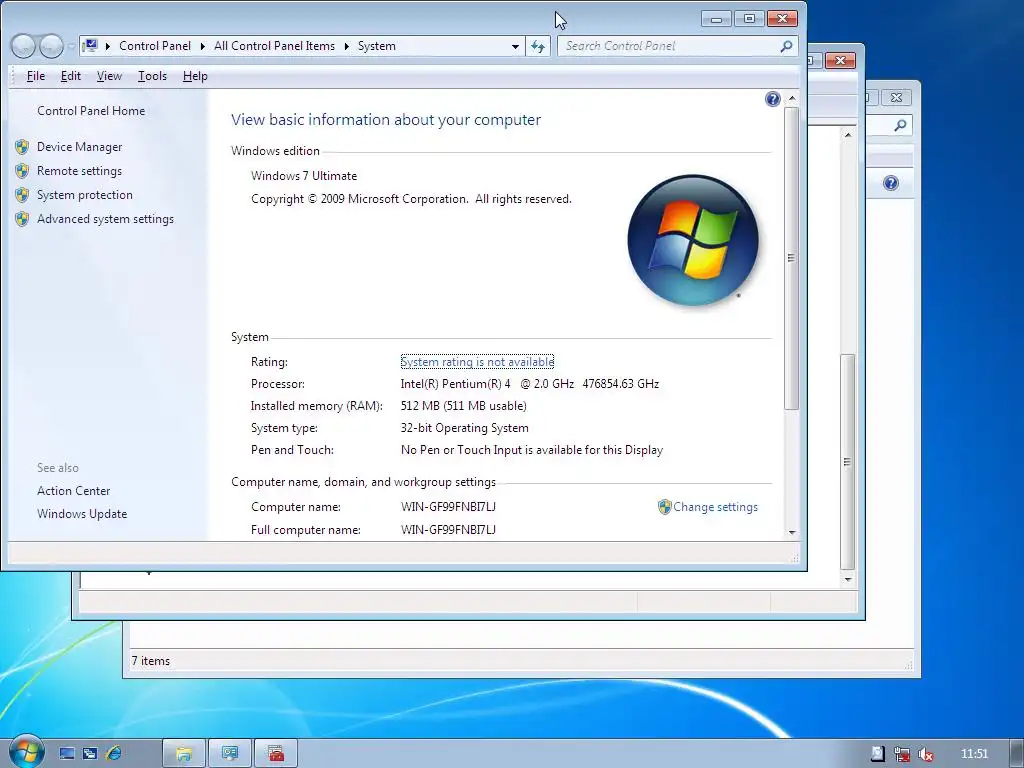Image resolution: width=1024 pixels, height=768 pixels.
Task: Click System rating is not available link
Action: (477, 362)
